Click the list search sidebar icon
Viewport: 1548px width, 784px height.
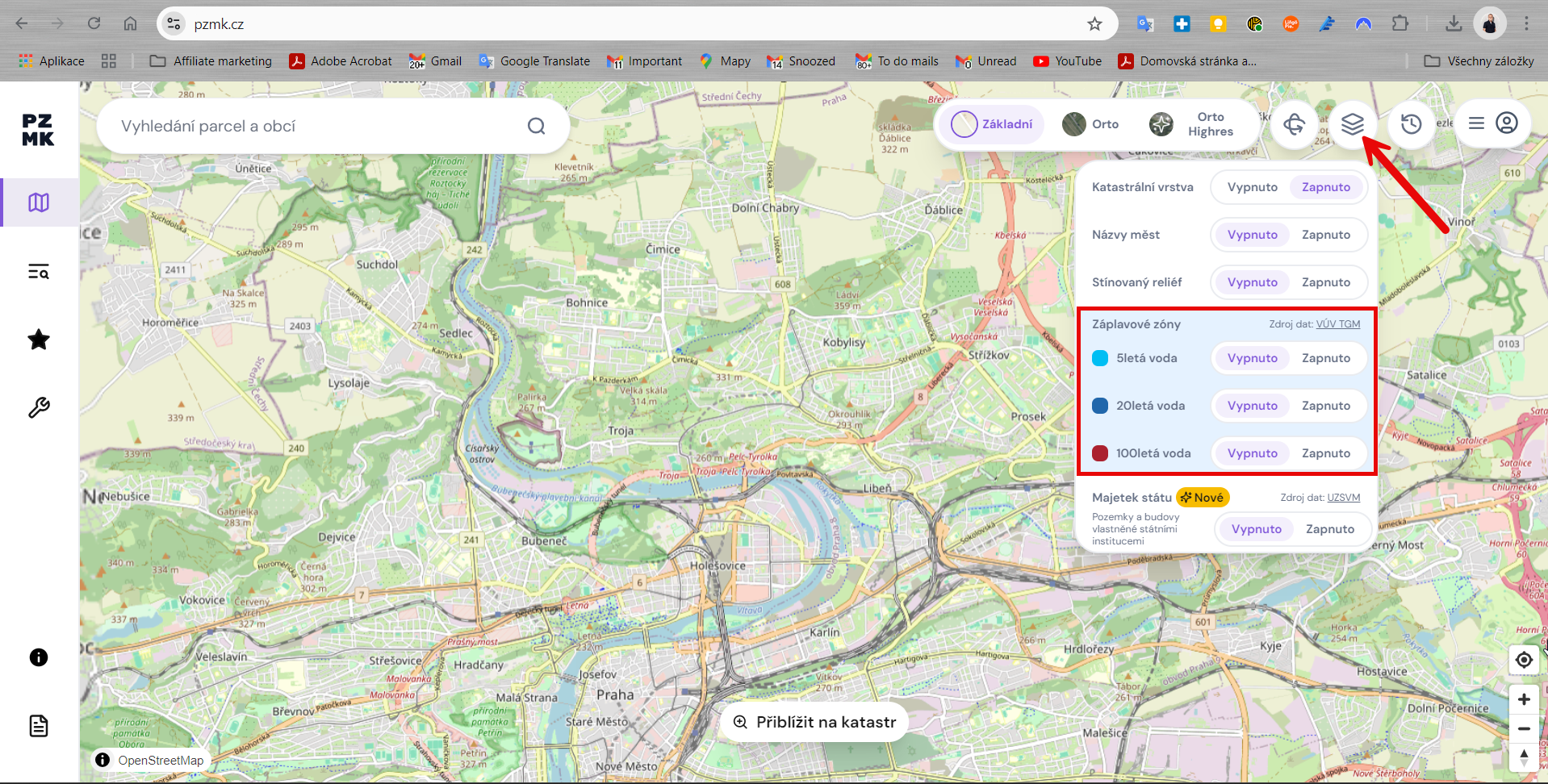click(39, 272)
